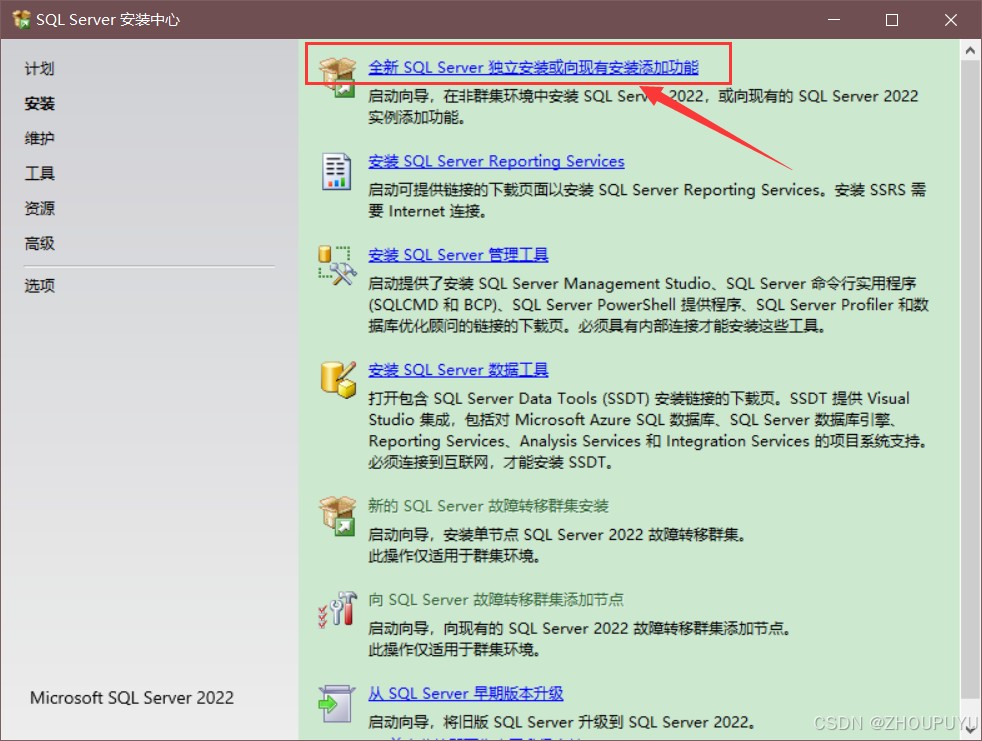Select the 维护 sidebar item
982x741 pixels.
(x=39, y=139)
